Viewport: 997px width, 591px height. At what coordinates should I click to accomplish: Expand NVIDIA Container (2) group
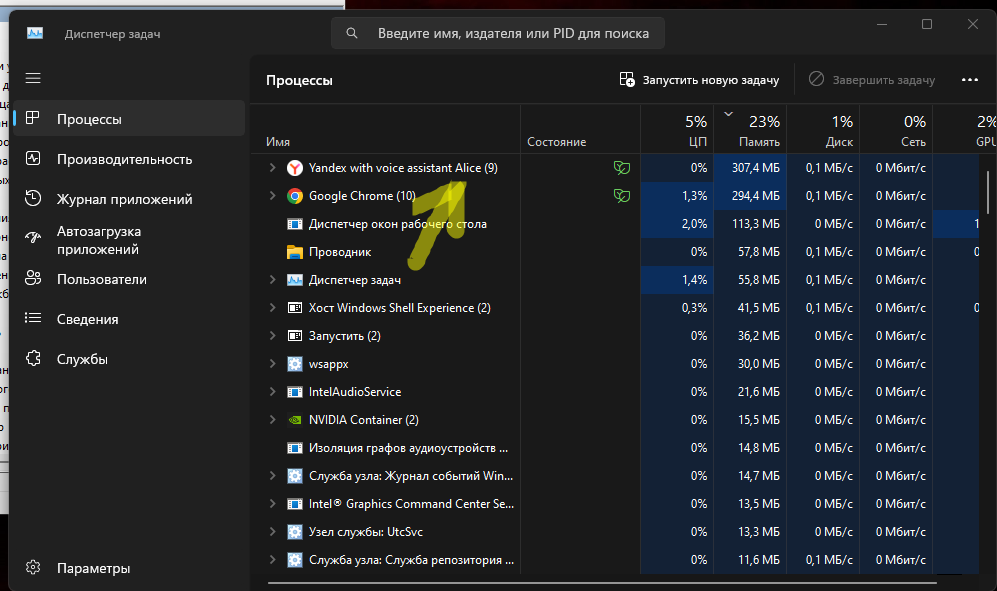pyautogui.click(x=272, y=420)
